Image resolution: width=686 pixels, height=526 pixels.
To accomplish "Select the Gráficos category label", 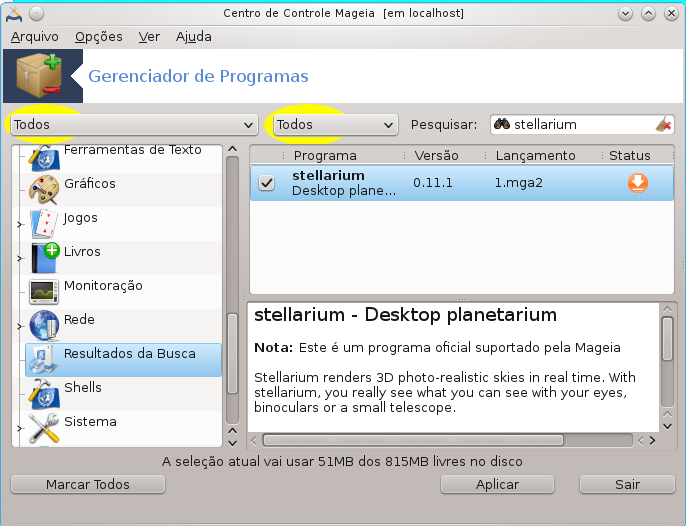I will 90,183.
